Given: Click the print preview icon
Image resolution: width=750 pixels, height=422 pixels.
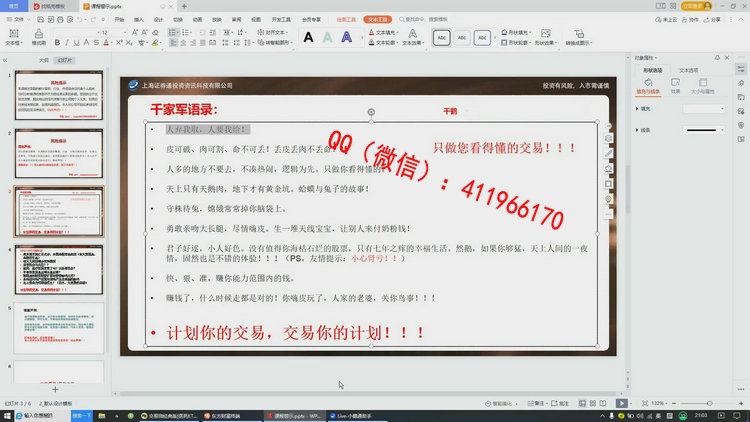Looking at the screenshot, I should pos(70,20).
